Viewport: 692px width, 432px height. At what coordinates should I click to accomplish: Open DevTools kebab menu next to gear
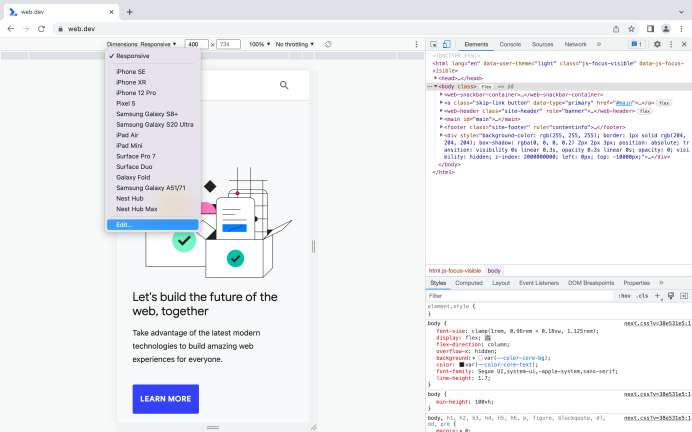pyautogui.click(x=671, y=44)
